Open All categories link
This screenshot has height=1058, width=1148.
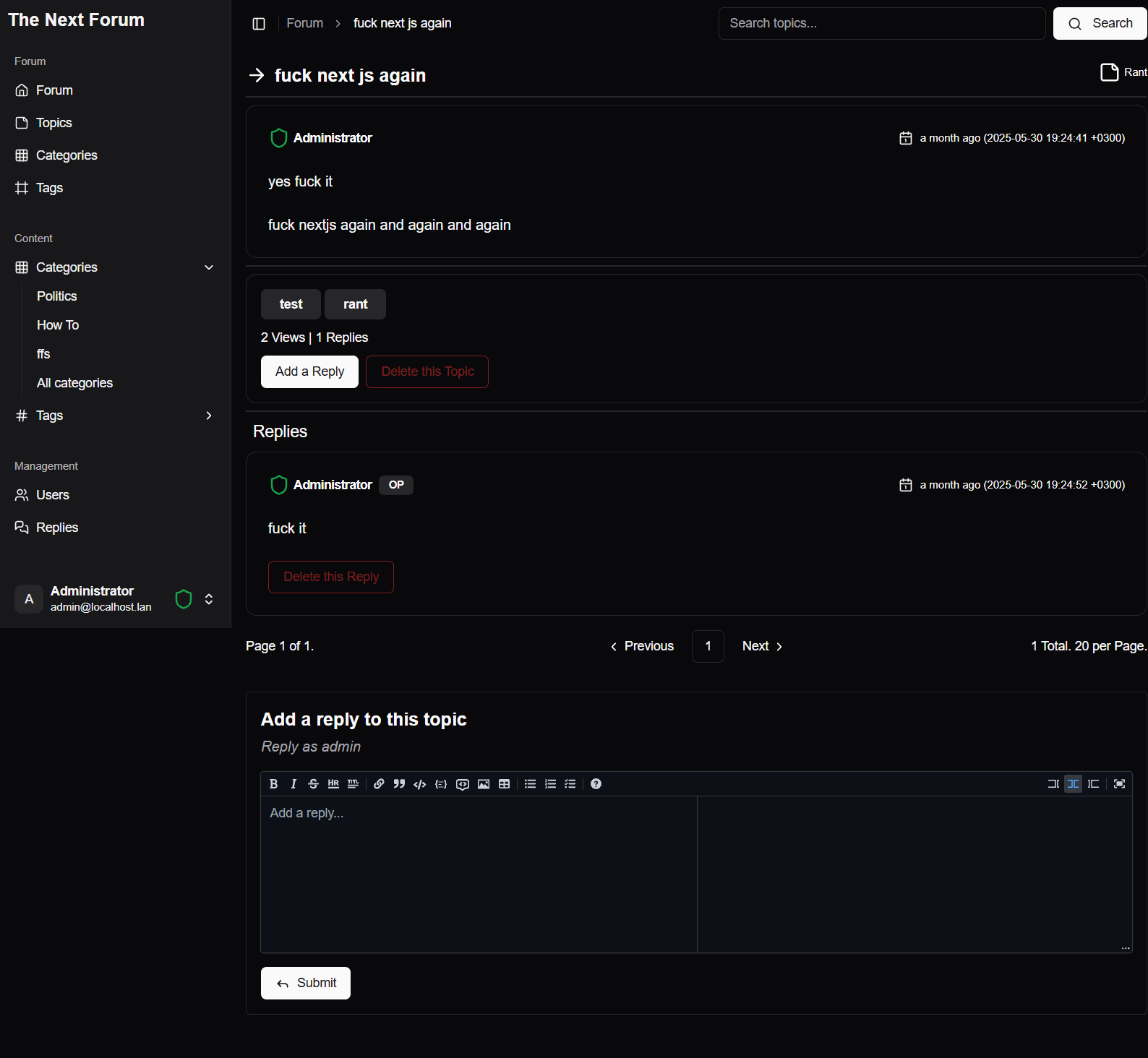coord(74,383)
